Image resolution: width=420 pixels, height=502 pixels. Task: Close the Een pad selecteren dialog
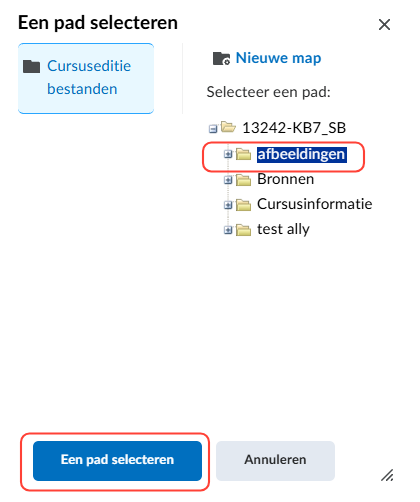coord(384,25)
